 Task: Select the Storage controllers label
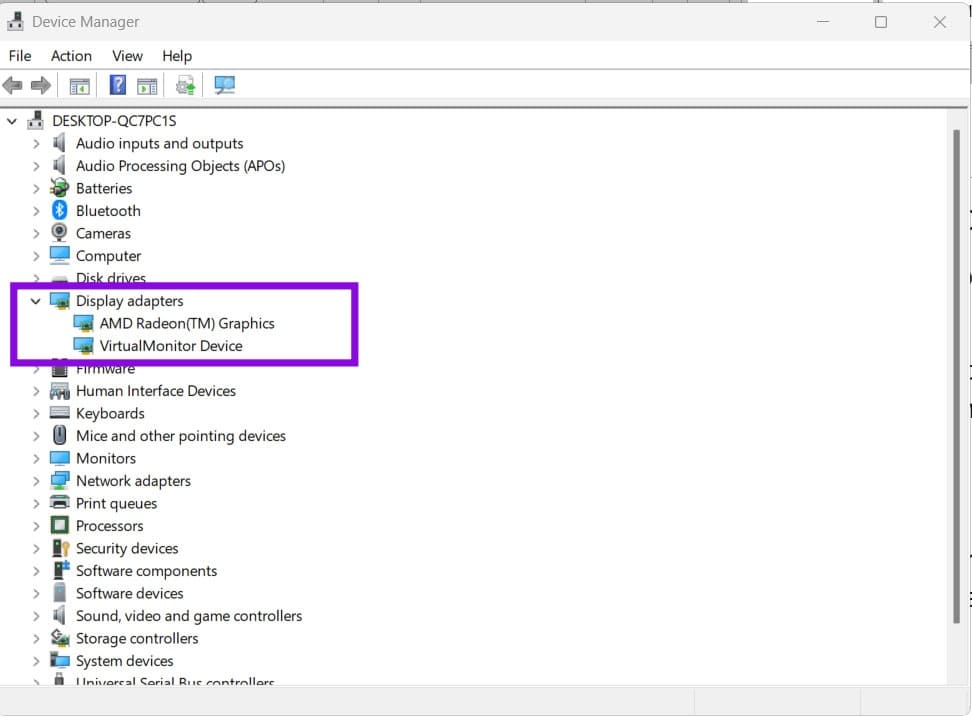click(136, 638)
